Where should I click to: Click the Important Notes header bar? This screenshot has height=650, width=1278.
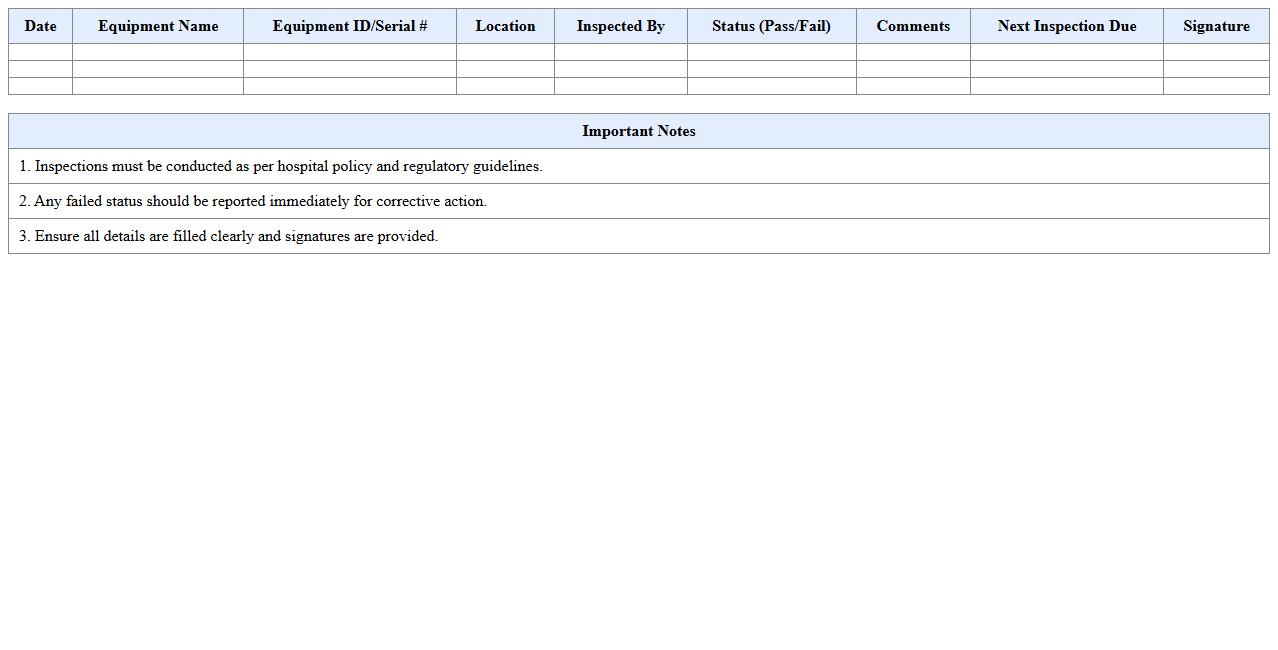[638, 131]
